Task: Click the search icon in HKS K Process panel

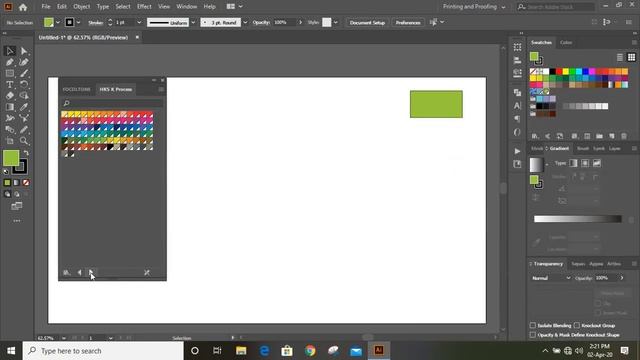Action: (x=67, y=103)
